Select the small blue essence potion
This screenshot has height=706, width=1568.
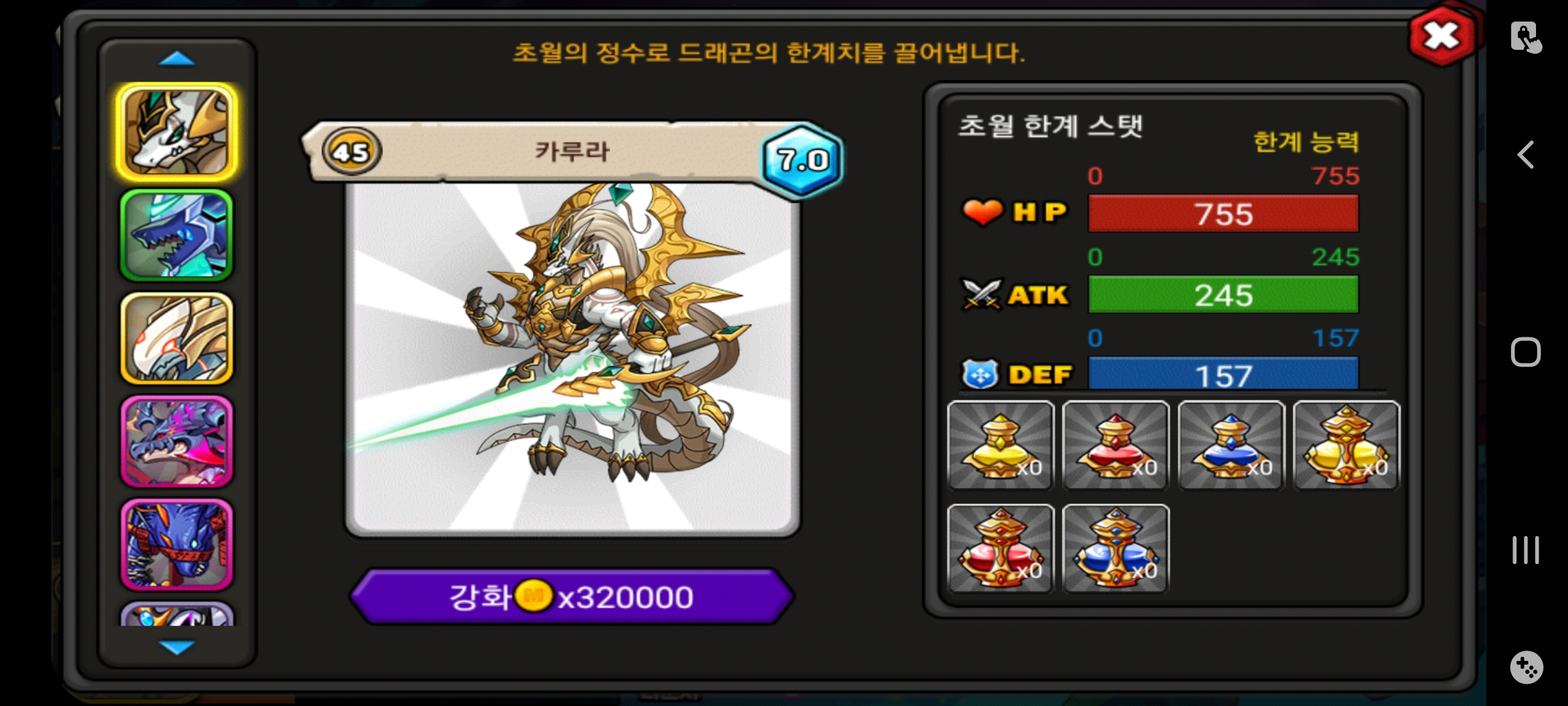(x=1231, y=445)
